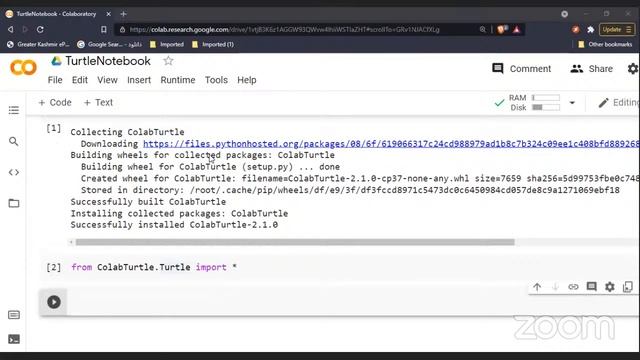640x360 pixels.
Task: Run the empty code cell
Action: (x=54, y=302)
